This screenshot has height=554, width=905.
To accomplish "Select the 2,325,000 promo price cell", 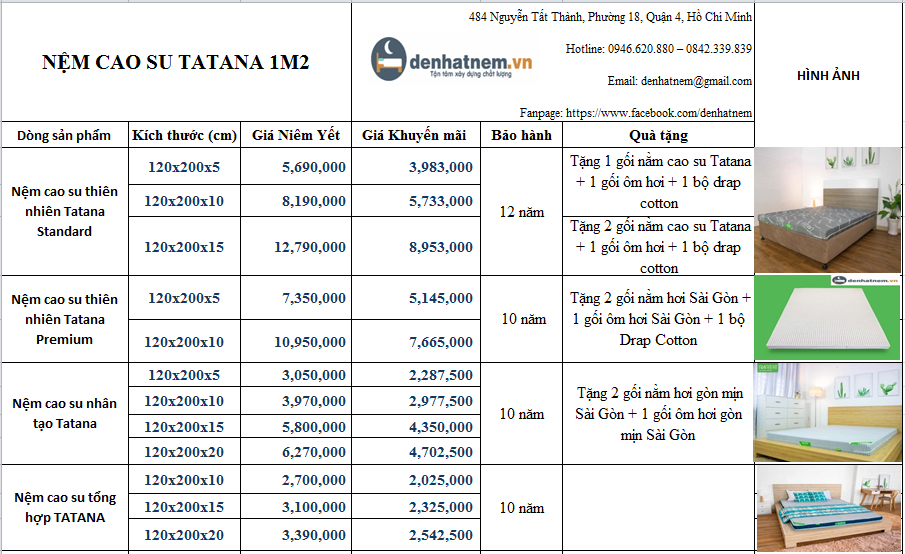I will pos(416,507).
